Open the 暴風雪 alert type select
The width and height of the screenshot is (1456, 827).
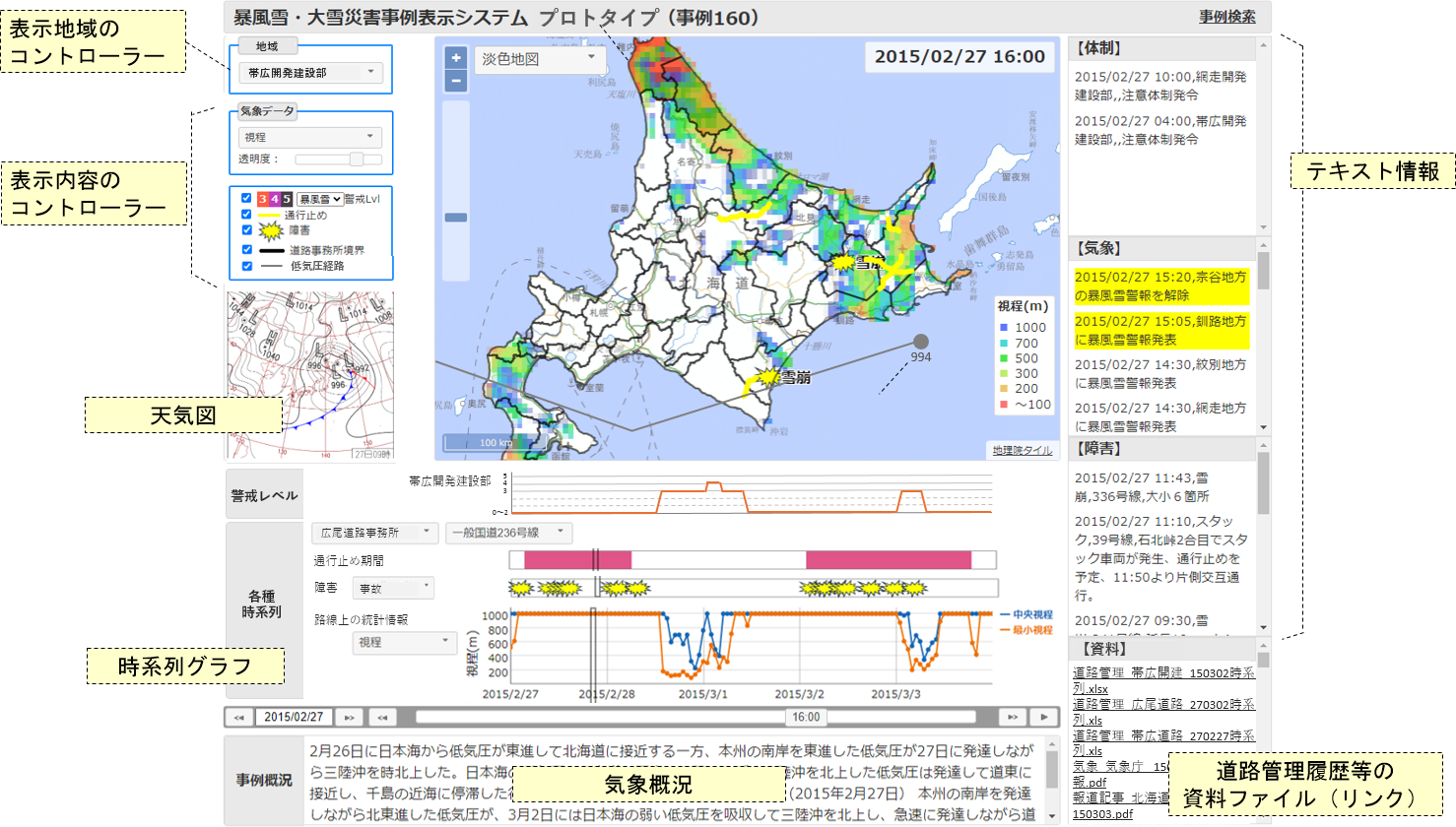pos(320,199)
